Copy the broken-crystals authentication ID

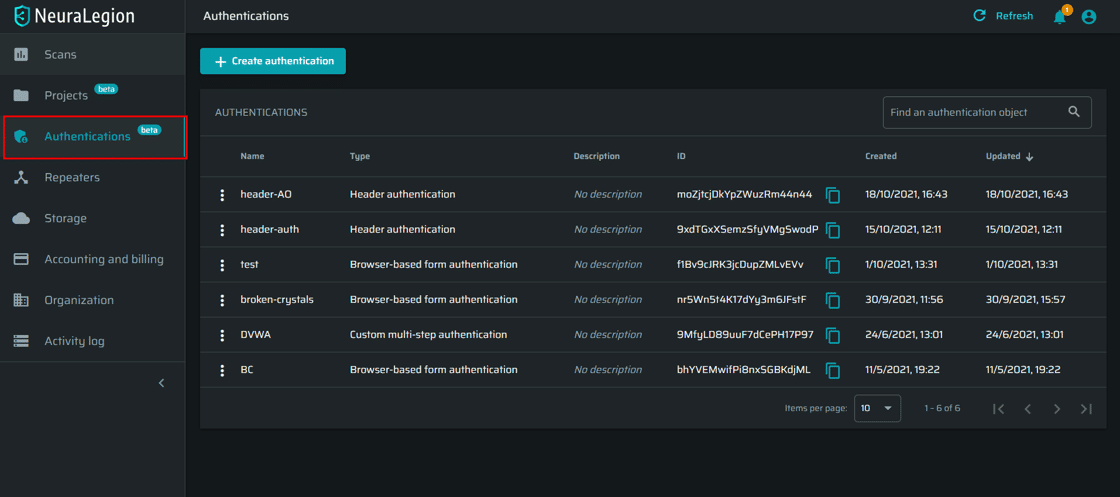coord(833,300)
